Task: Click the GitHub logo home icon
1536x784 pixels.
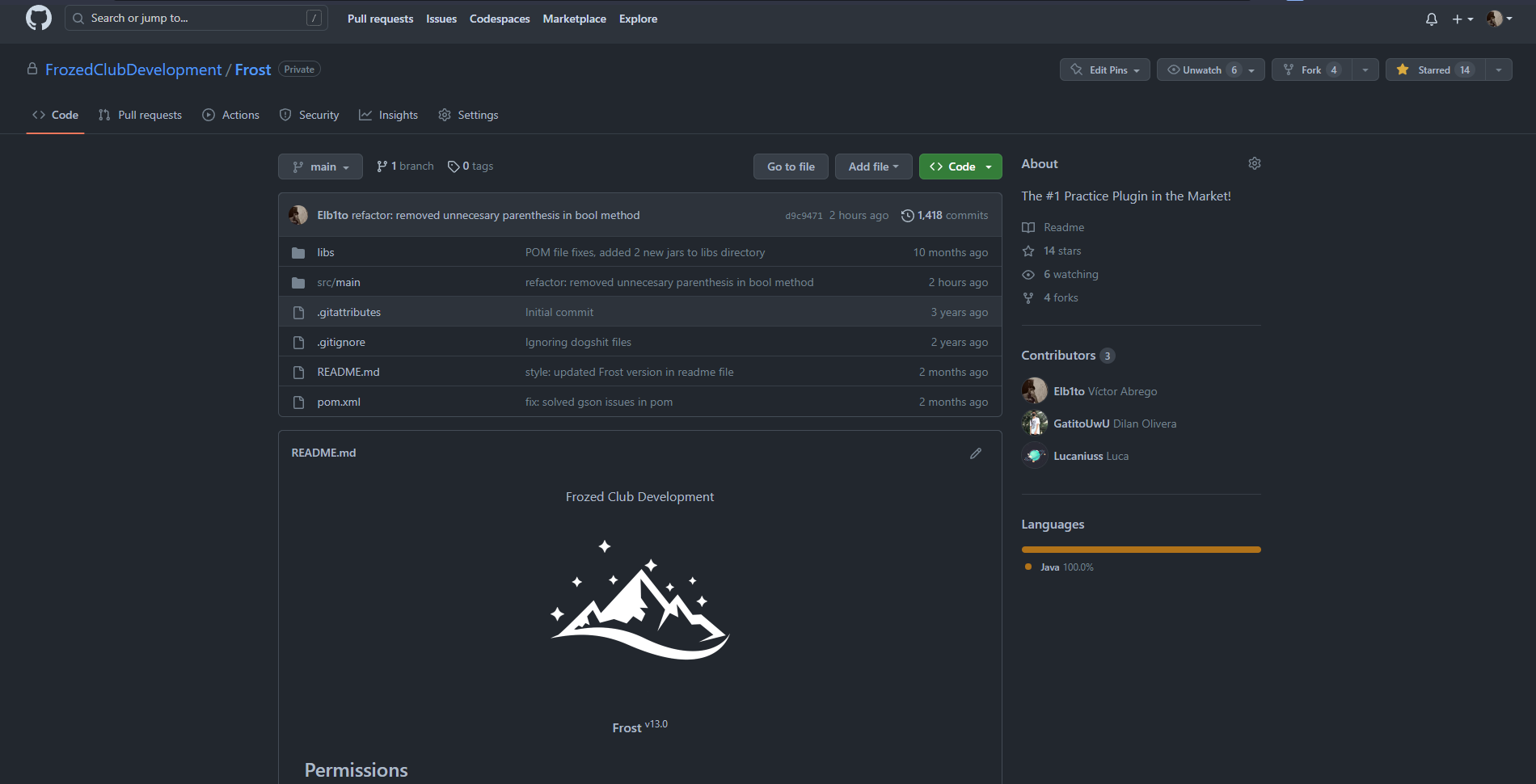Action: [x=38, y=18]
